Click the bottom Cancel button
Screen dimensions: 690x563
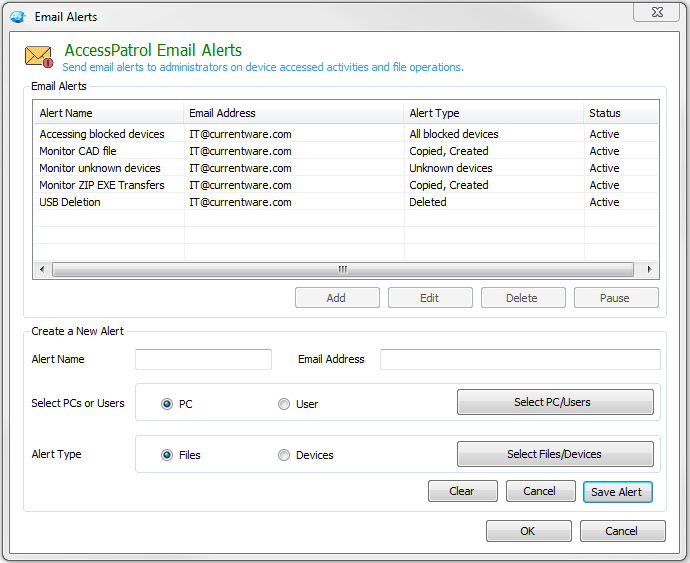622,531
